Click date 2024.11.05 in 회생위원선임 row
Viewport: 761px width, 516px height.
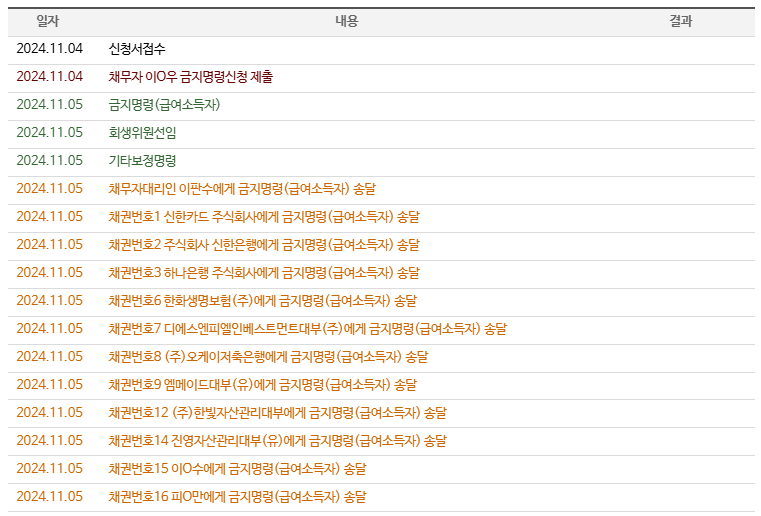point(50,133)
